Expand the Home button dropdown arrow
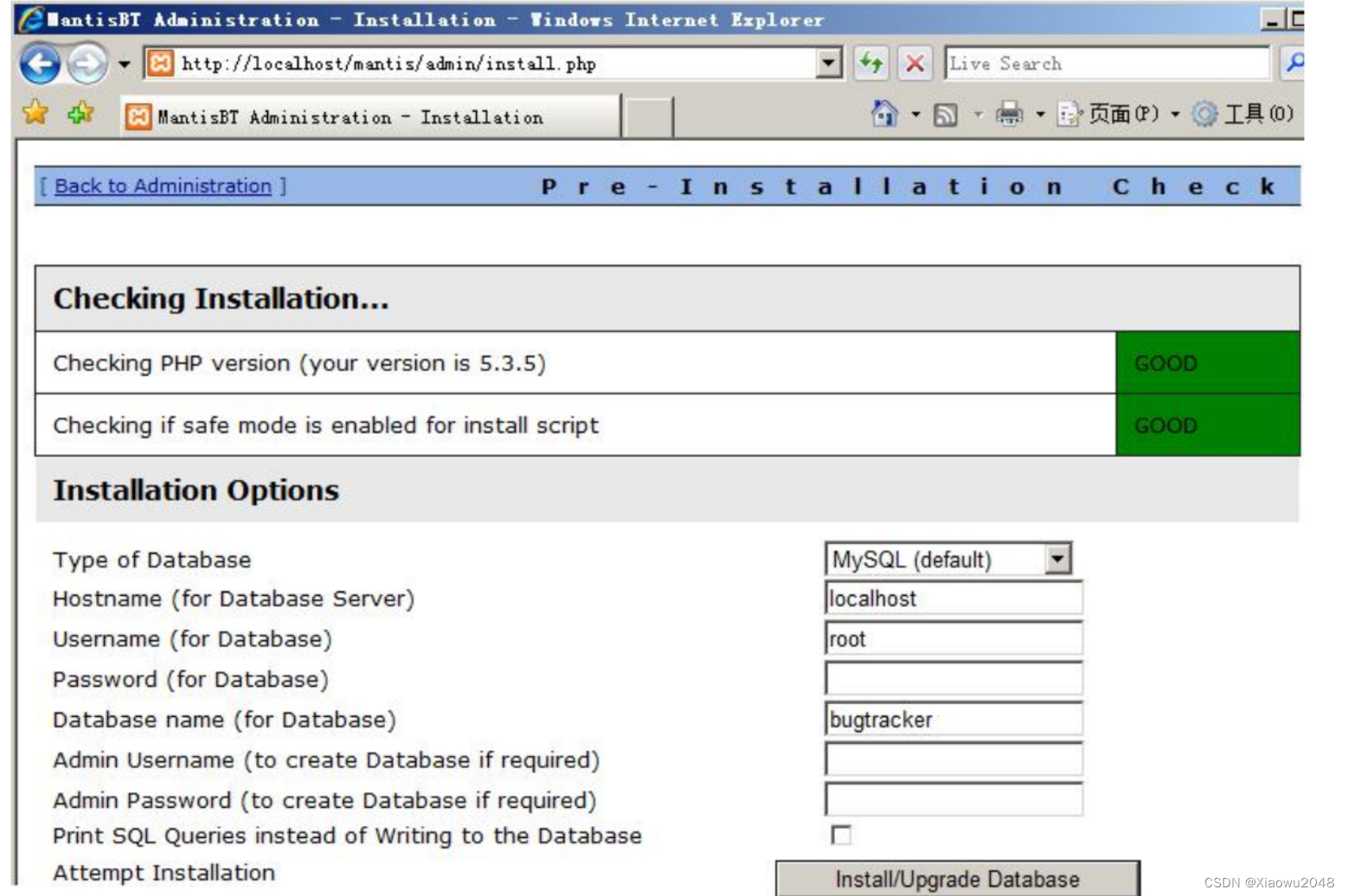This screenshot has height=896, width=1348. [915, 113]
